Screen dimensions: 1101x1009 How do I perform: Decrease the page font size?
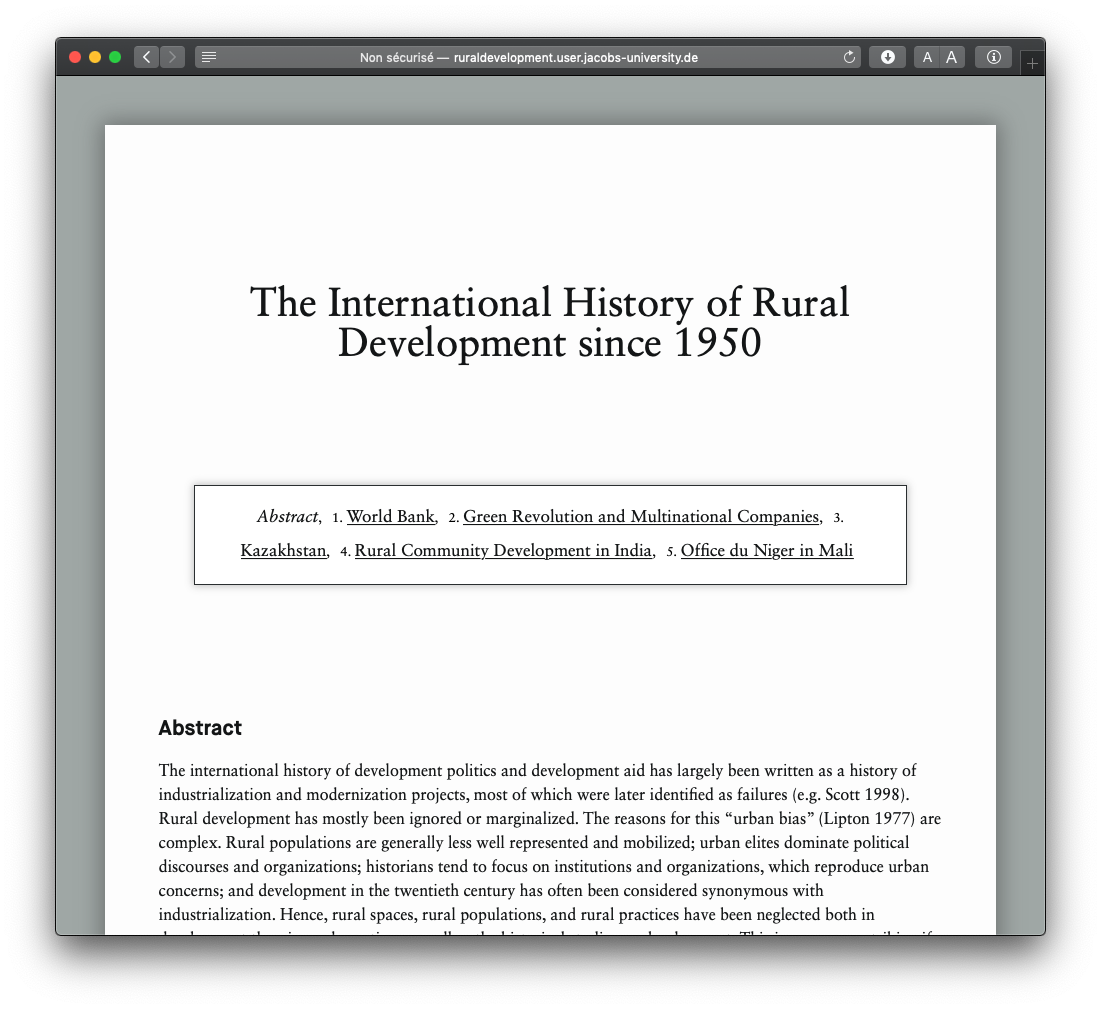tap(927, 57)
